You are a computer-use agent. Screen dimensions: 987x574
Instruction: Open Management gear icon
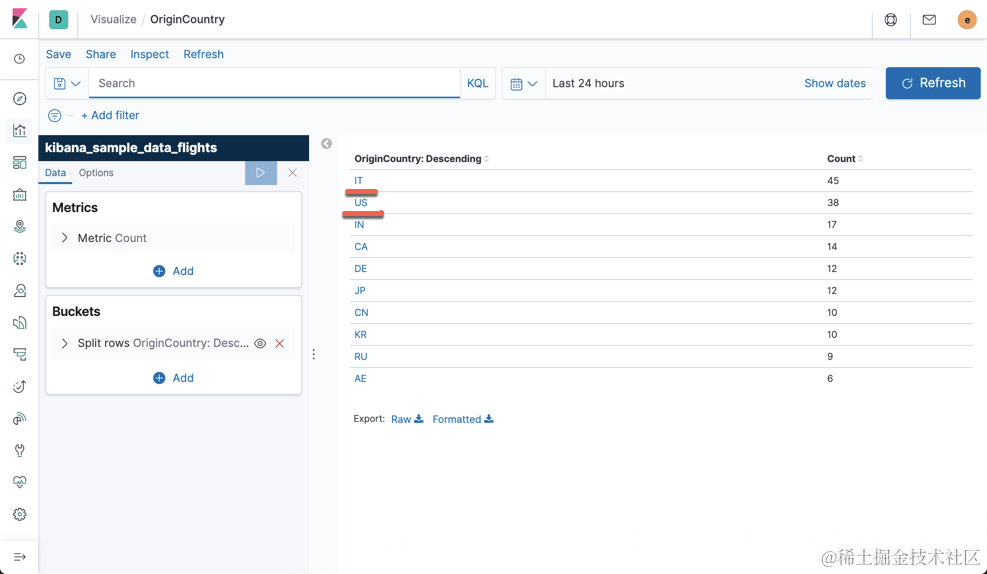pyautogui.click(x=20, y=514)
